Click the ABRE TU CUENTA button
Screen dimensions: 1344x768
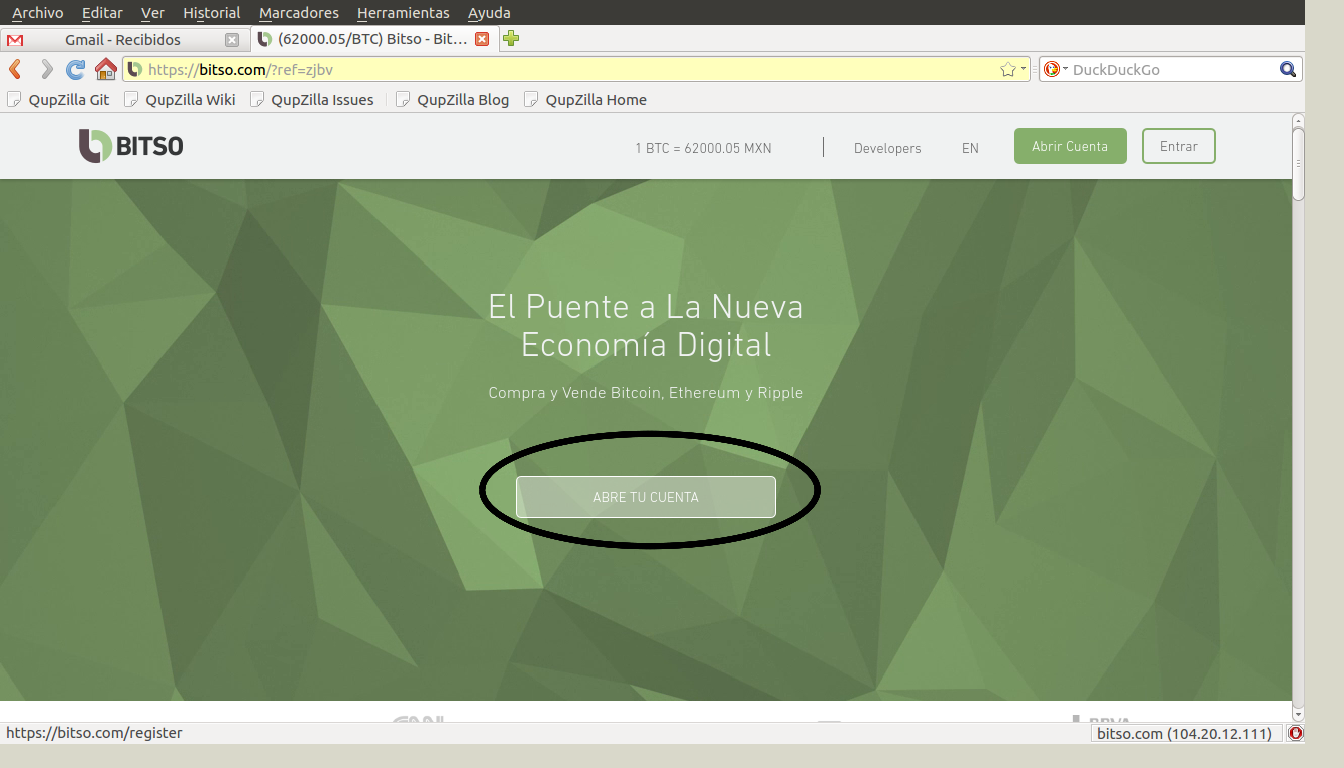click(x=646, y=497)
